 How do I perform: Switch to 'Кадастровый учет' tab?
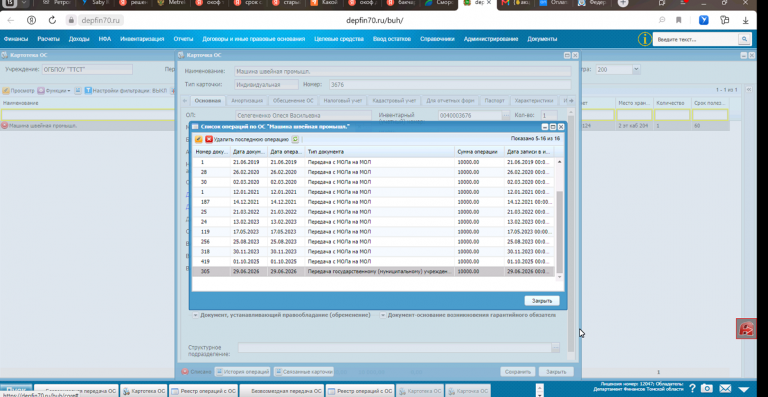[x=394, y=101]
